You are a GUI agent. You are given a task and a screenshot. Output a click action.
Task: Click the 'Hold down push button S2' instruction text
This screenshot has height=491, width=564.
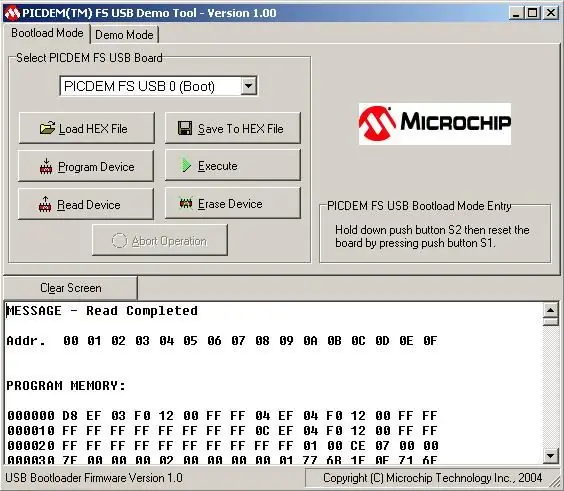pos(432,236)
